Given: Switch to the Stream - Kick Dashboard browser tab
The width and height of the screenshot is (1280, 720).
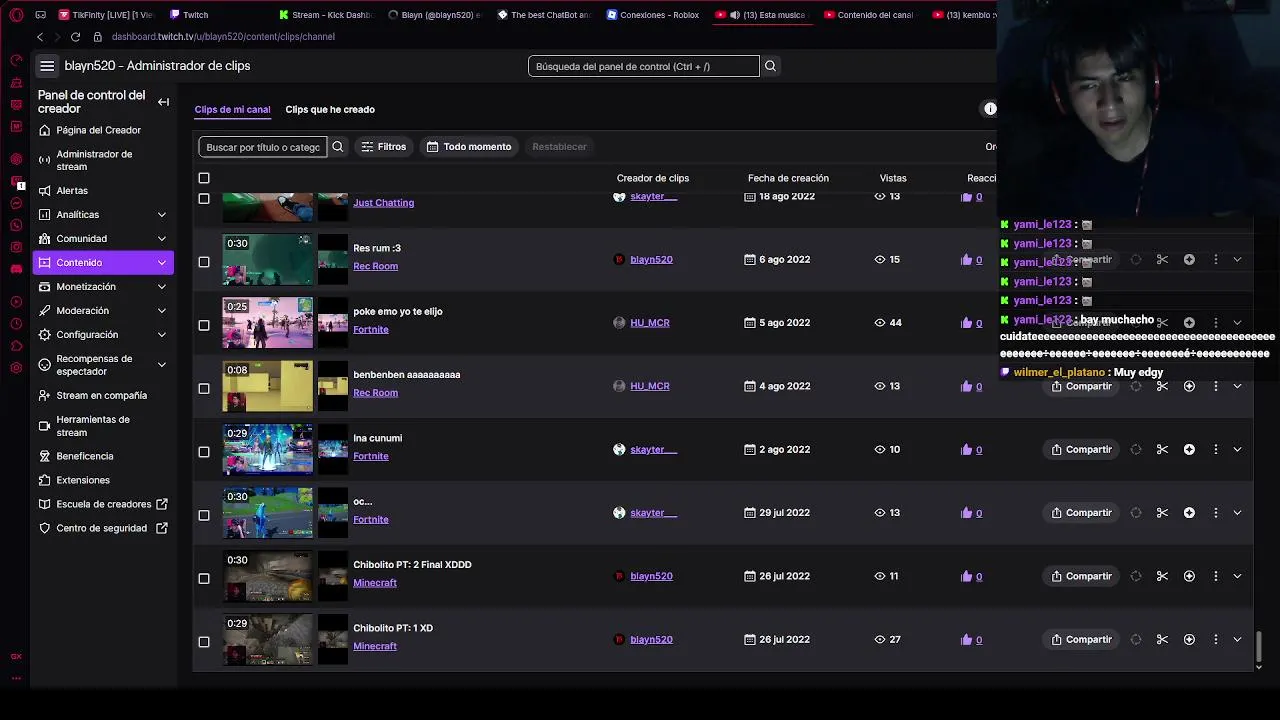Looking at the screenshot, I should point(325,15).
